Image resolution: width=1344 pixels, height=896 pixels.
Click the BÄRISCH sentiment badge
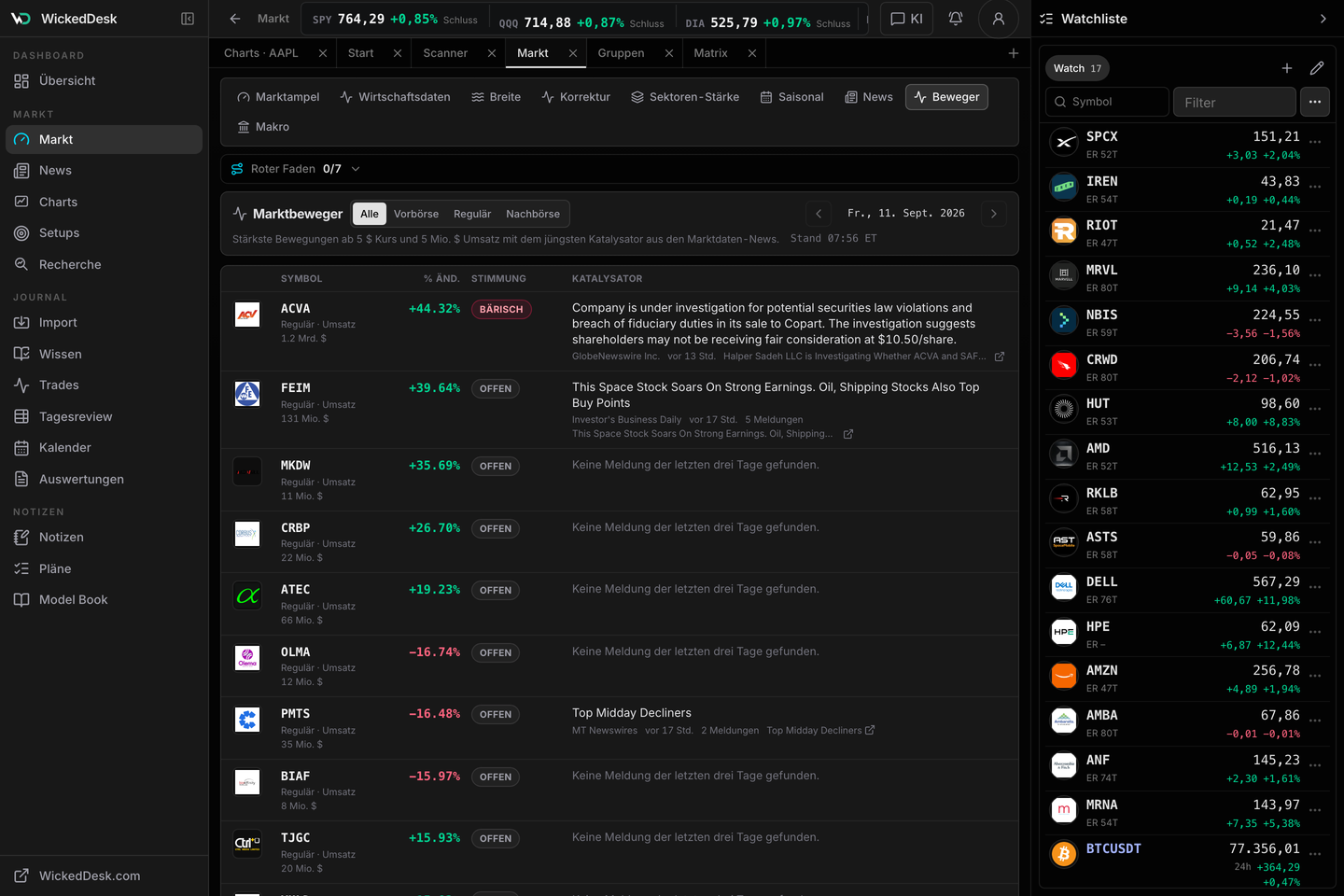tap(501, 309)
